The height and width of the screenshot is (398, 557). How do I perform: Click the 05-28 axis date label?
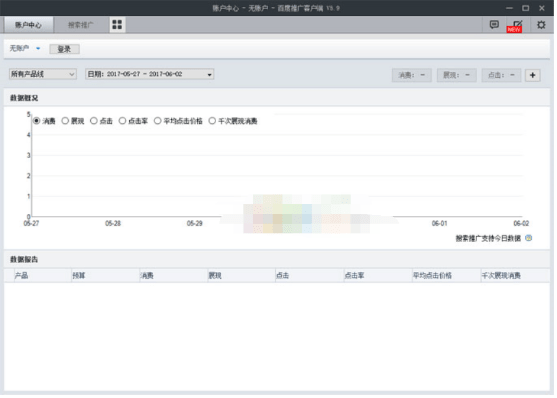113,224
